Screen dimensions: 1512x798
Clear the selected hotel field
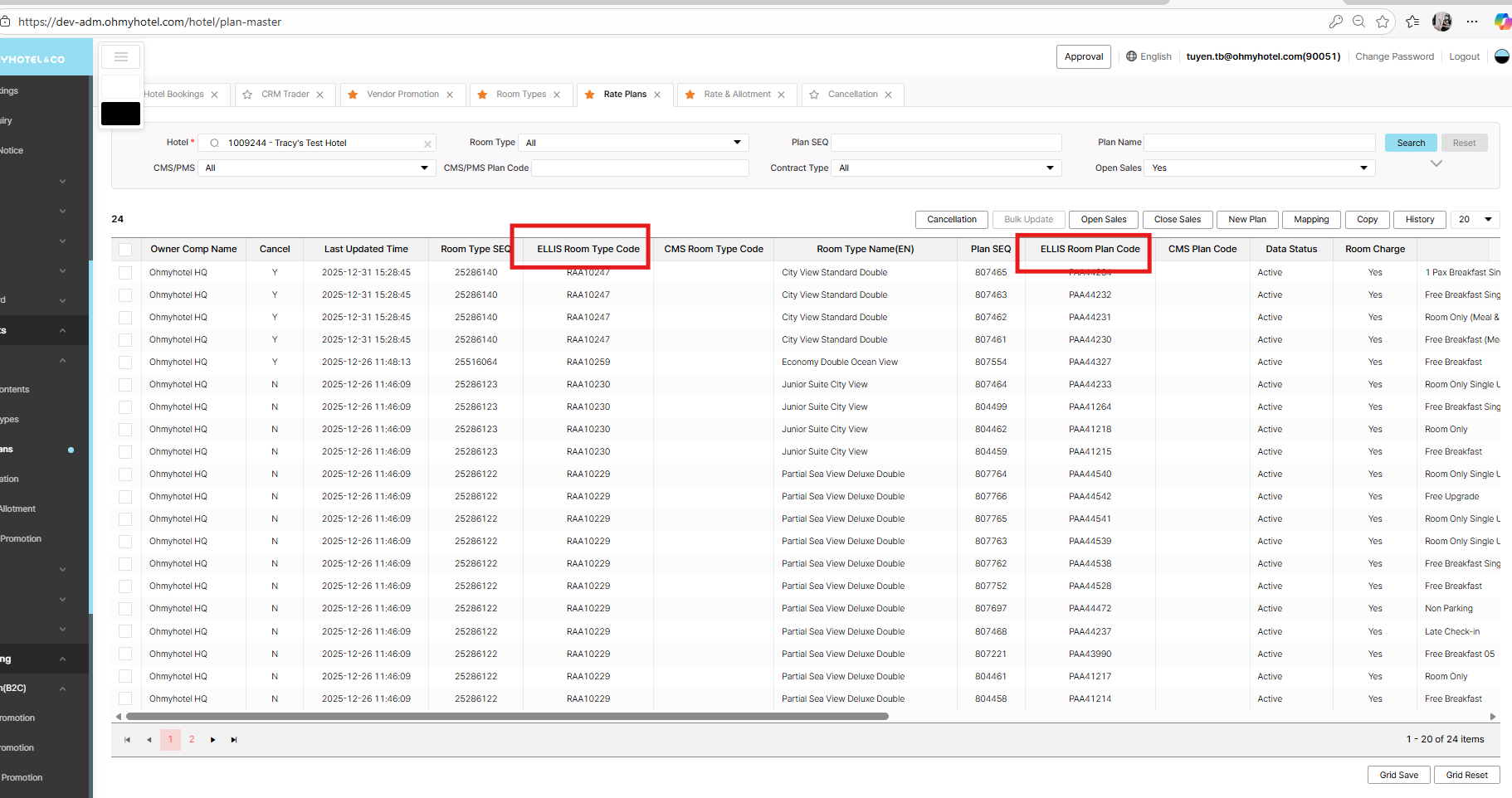(427, 144)
